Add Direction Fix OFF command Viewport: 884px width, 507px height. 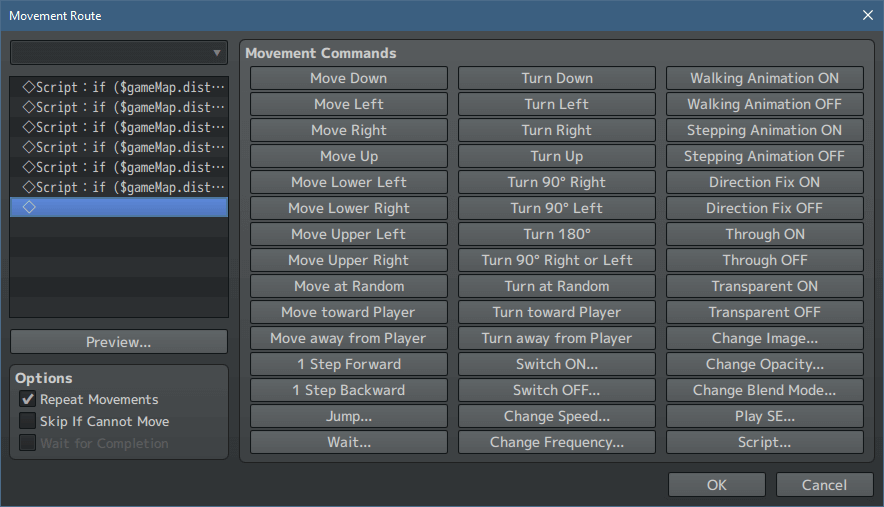[x=765, y=208]
